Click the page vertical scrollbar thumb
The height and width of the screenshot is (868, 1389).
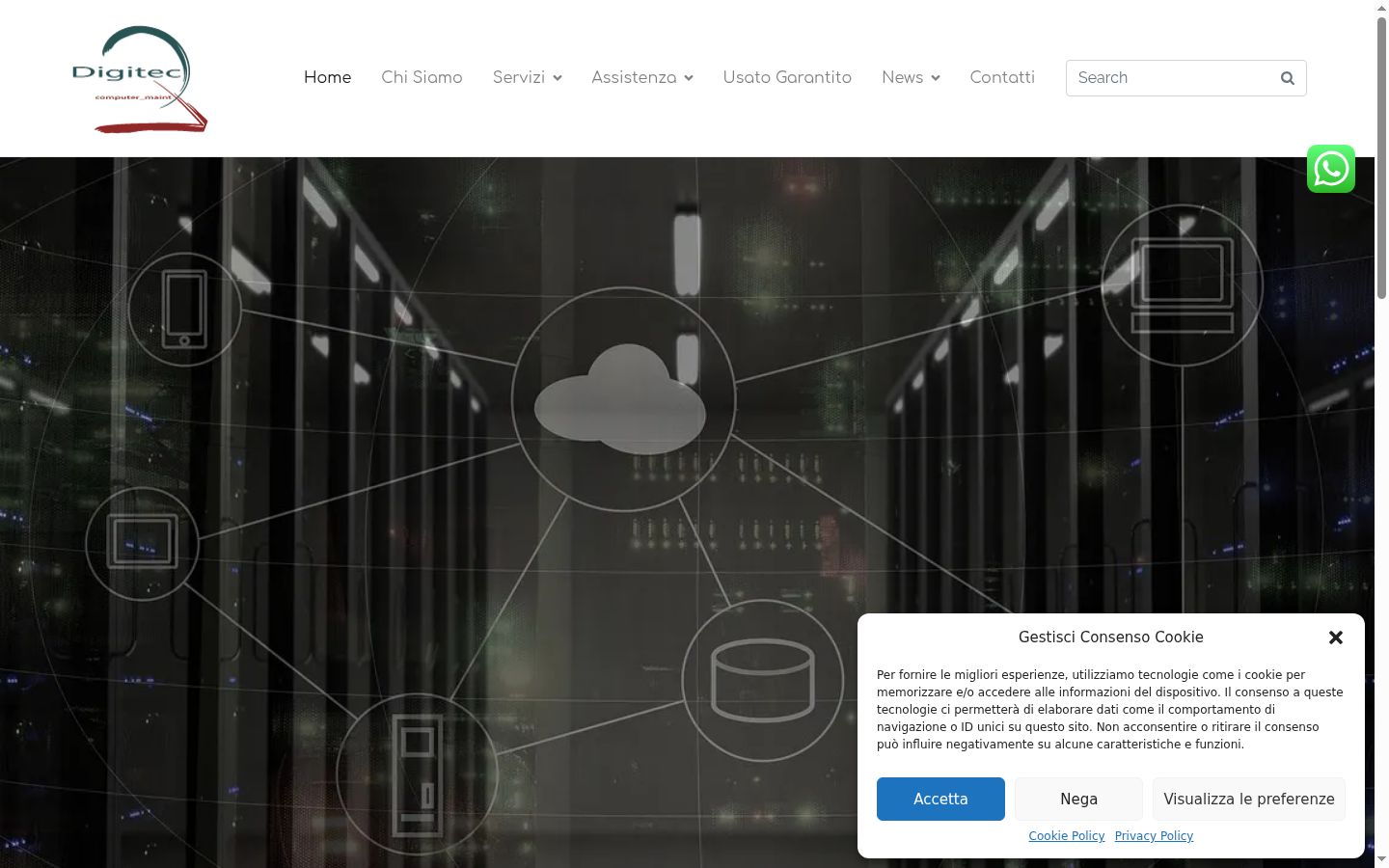1381,158
